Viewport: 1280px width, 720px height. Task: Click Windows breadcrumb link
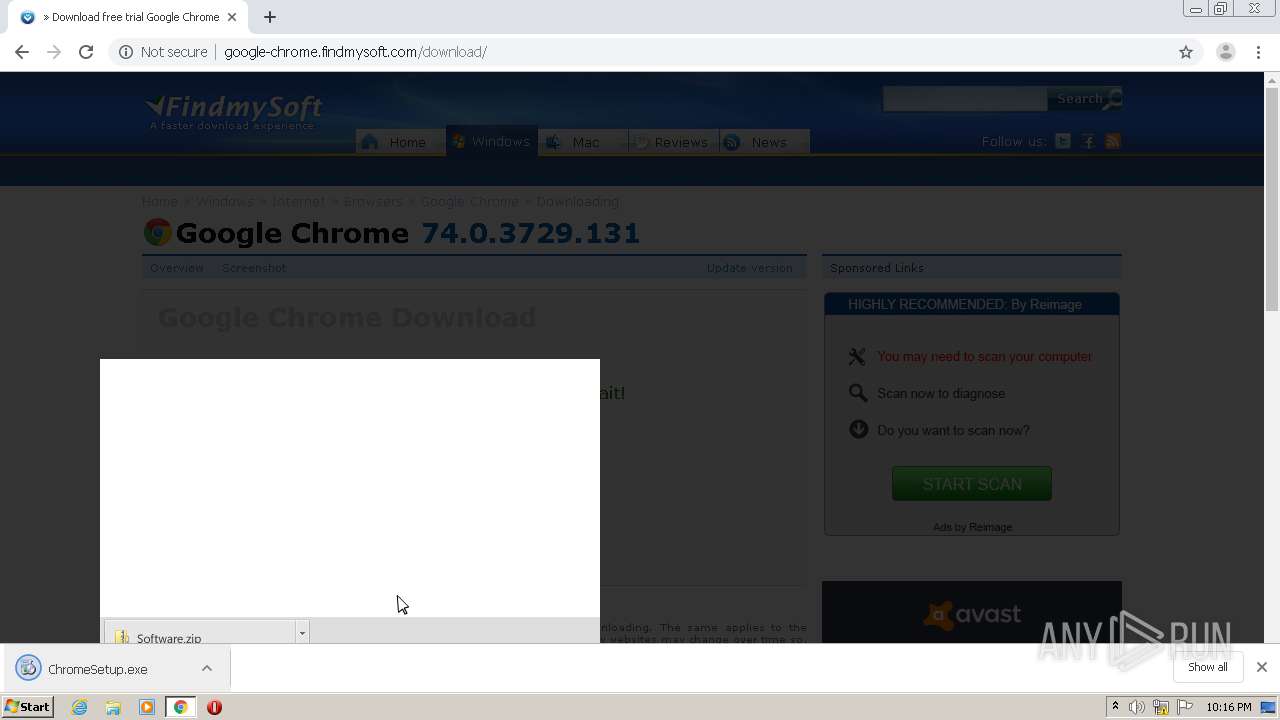pyautogui.click(x=224, y=201)
